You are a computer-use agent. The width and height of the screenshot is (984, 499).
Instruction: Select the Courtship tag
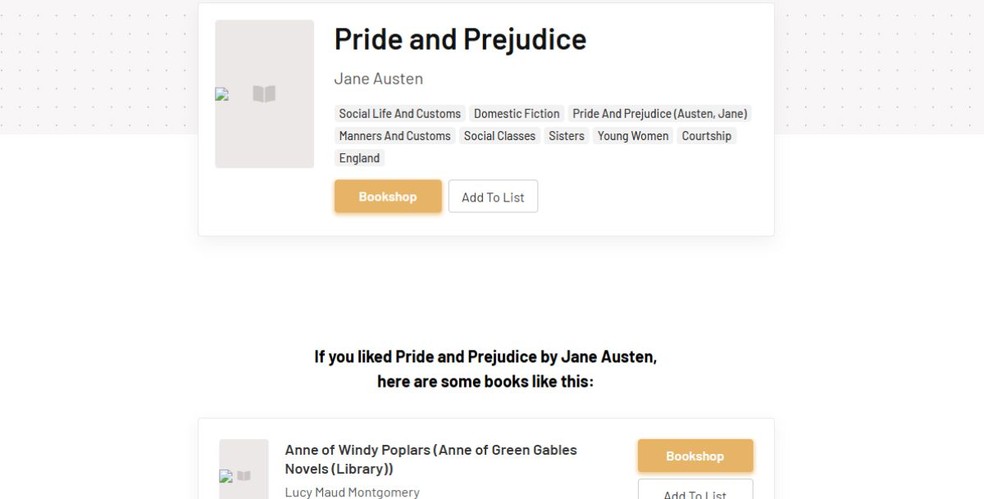707,136
